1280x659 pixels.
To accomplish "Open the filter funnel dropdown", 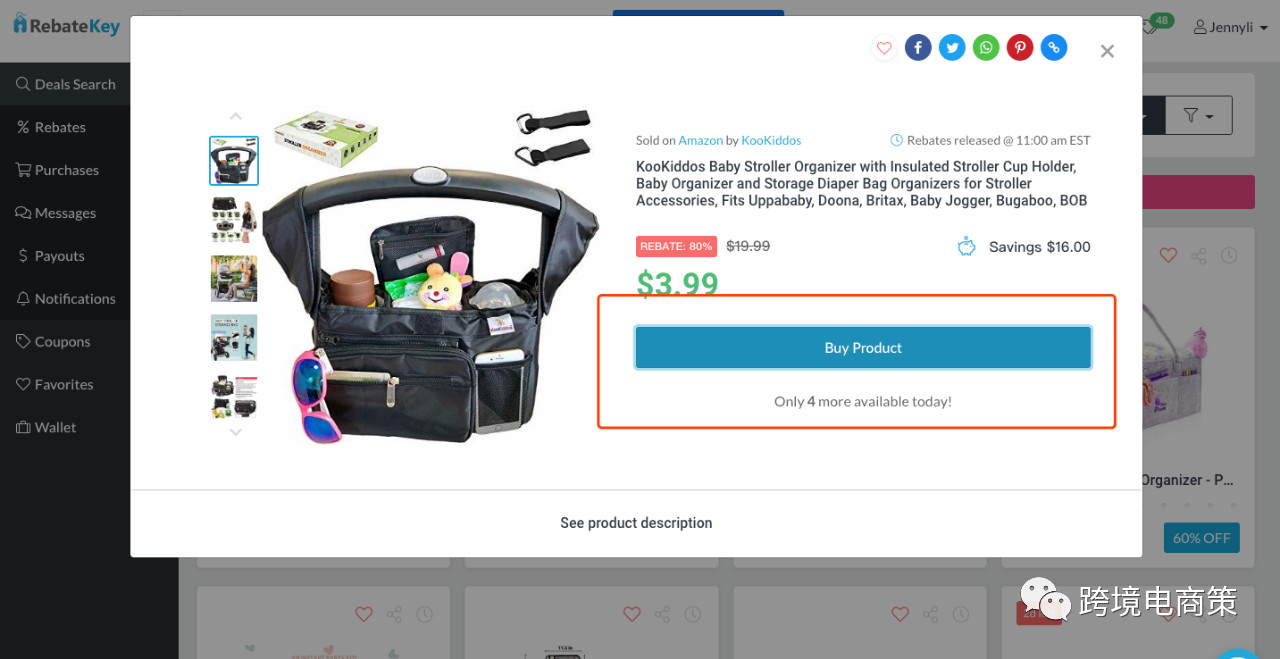I will pos(1199,116).
